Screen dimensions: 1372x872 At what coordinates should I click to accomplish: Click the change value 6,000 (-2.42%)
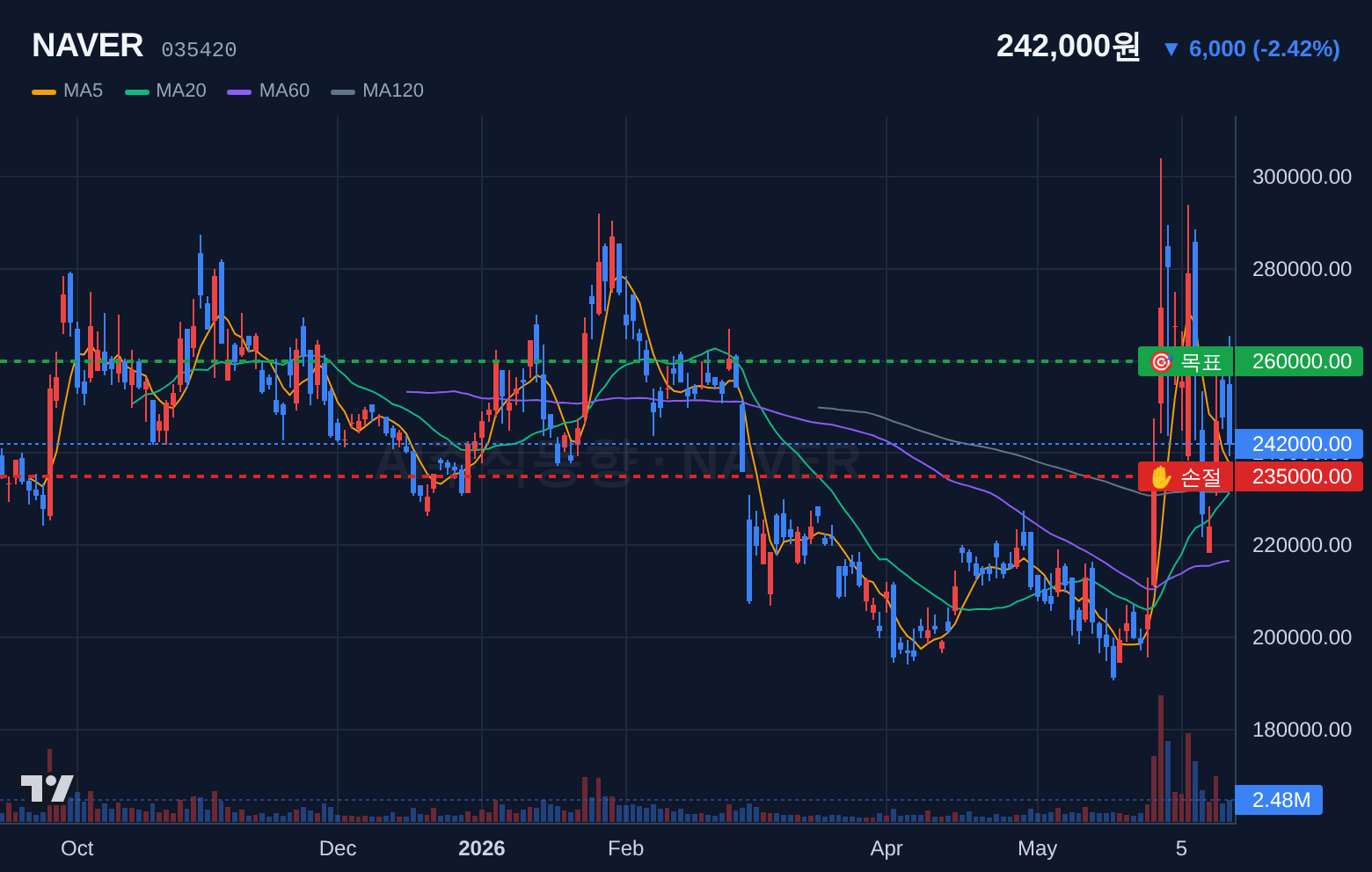[1265, 49]
